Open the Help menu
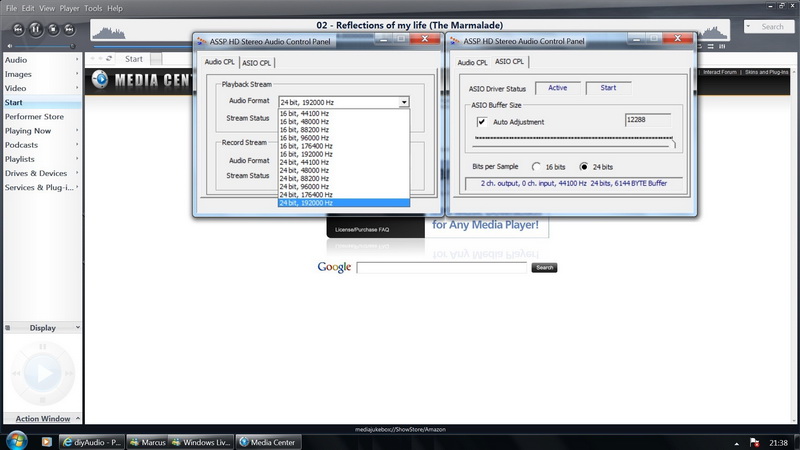 (115, 8)
